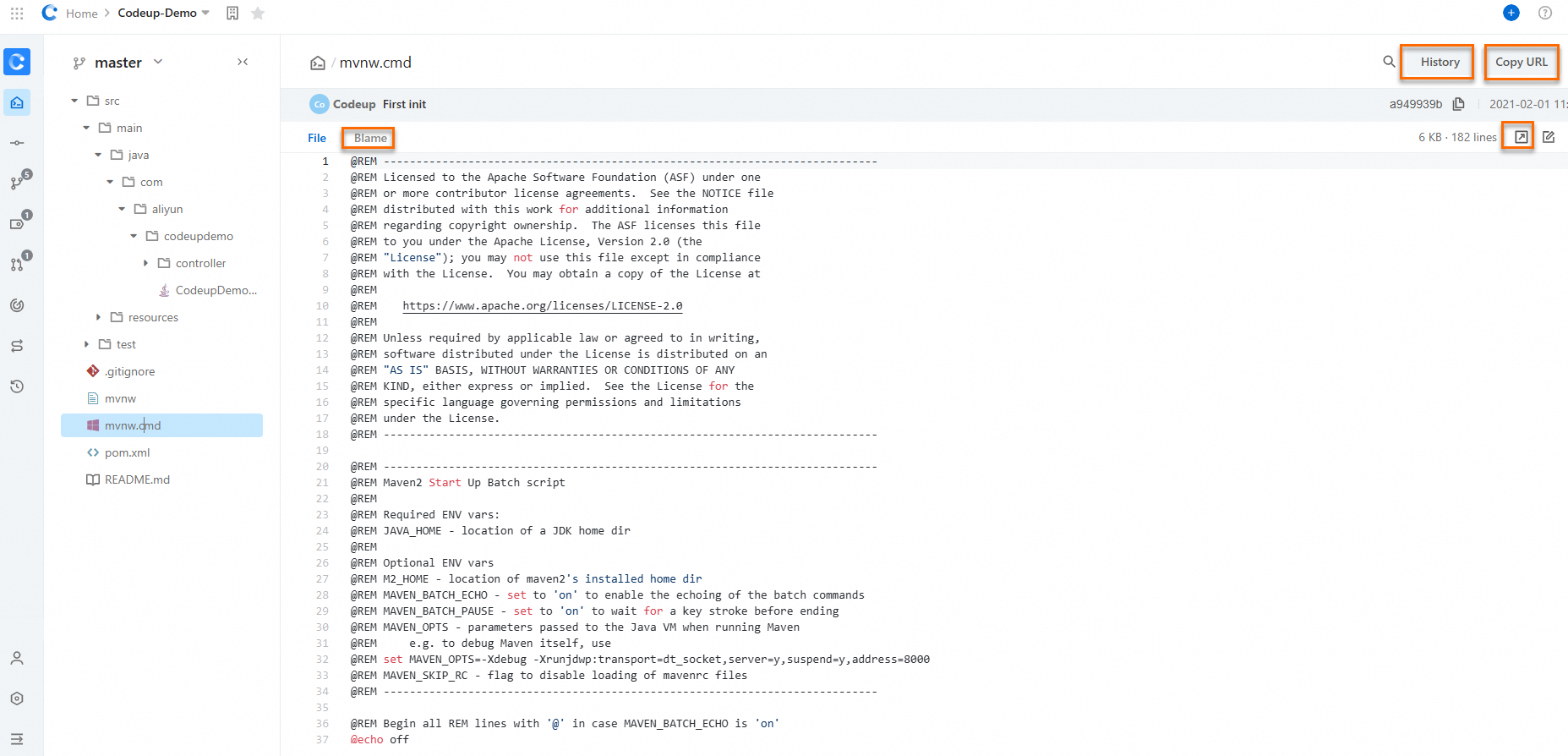1568x756 pixels.
Task: Open the activity history clock icon in sidebar
Action: pyautogui.click(x=17, y=386)
